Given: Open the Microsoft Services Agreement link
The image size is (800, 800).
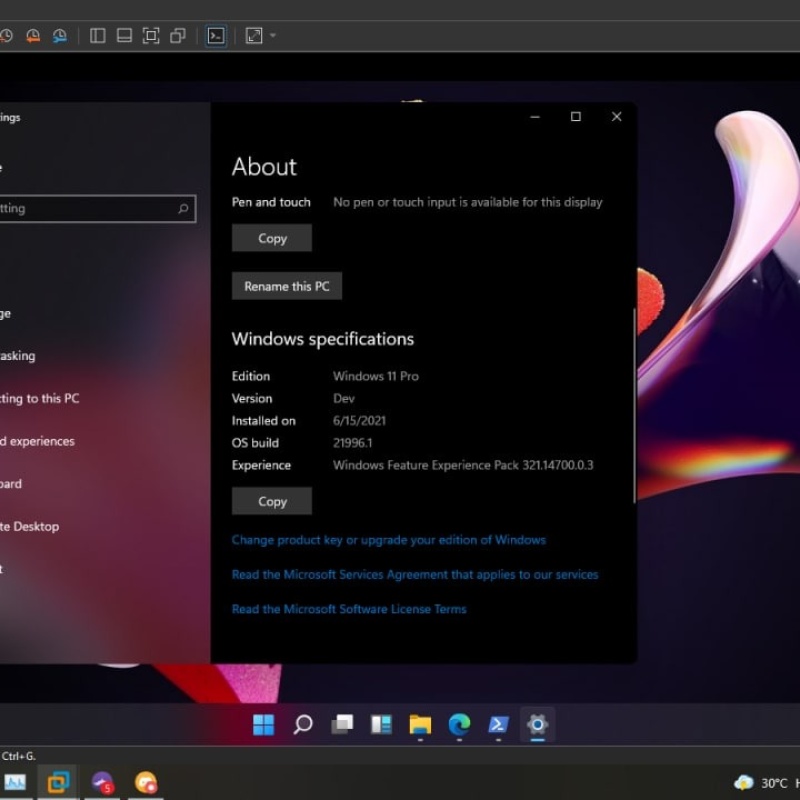Looking at the screenshot, I should pyautogui.click(x=415, y=574).
